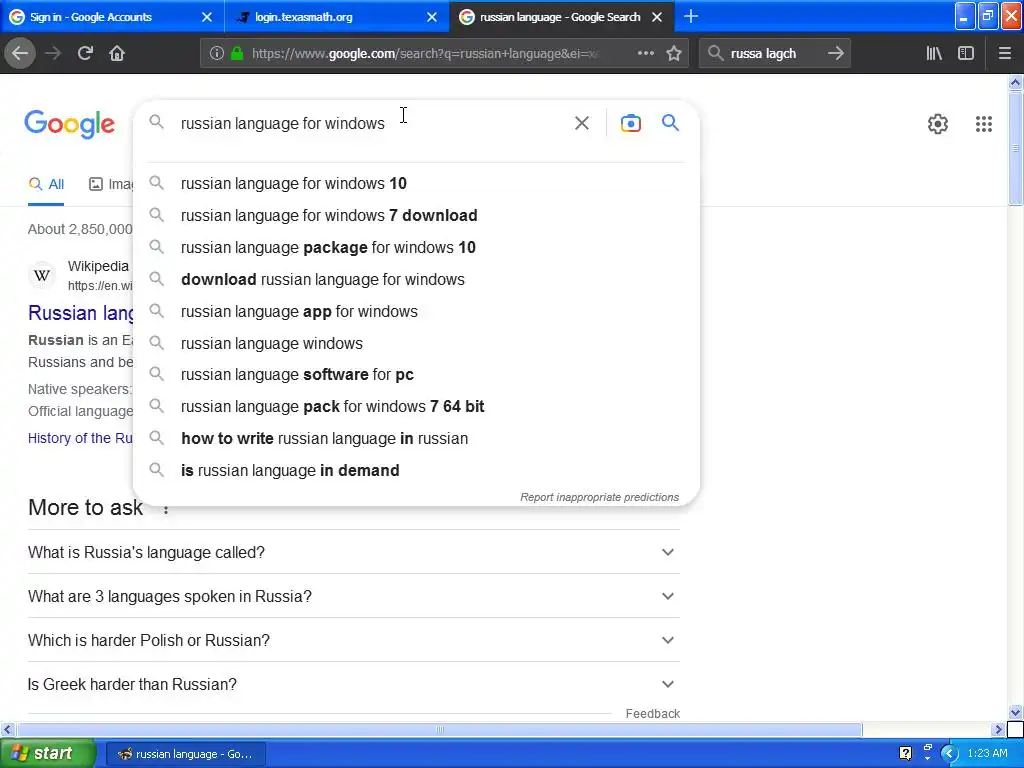Viewport: 1024px width, 768px height.
Task: Click the Wikipedia W favicon
Action: pyautogui.click(x=42, y=275)
